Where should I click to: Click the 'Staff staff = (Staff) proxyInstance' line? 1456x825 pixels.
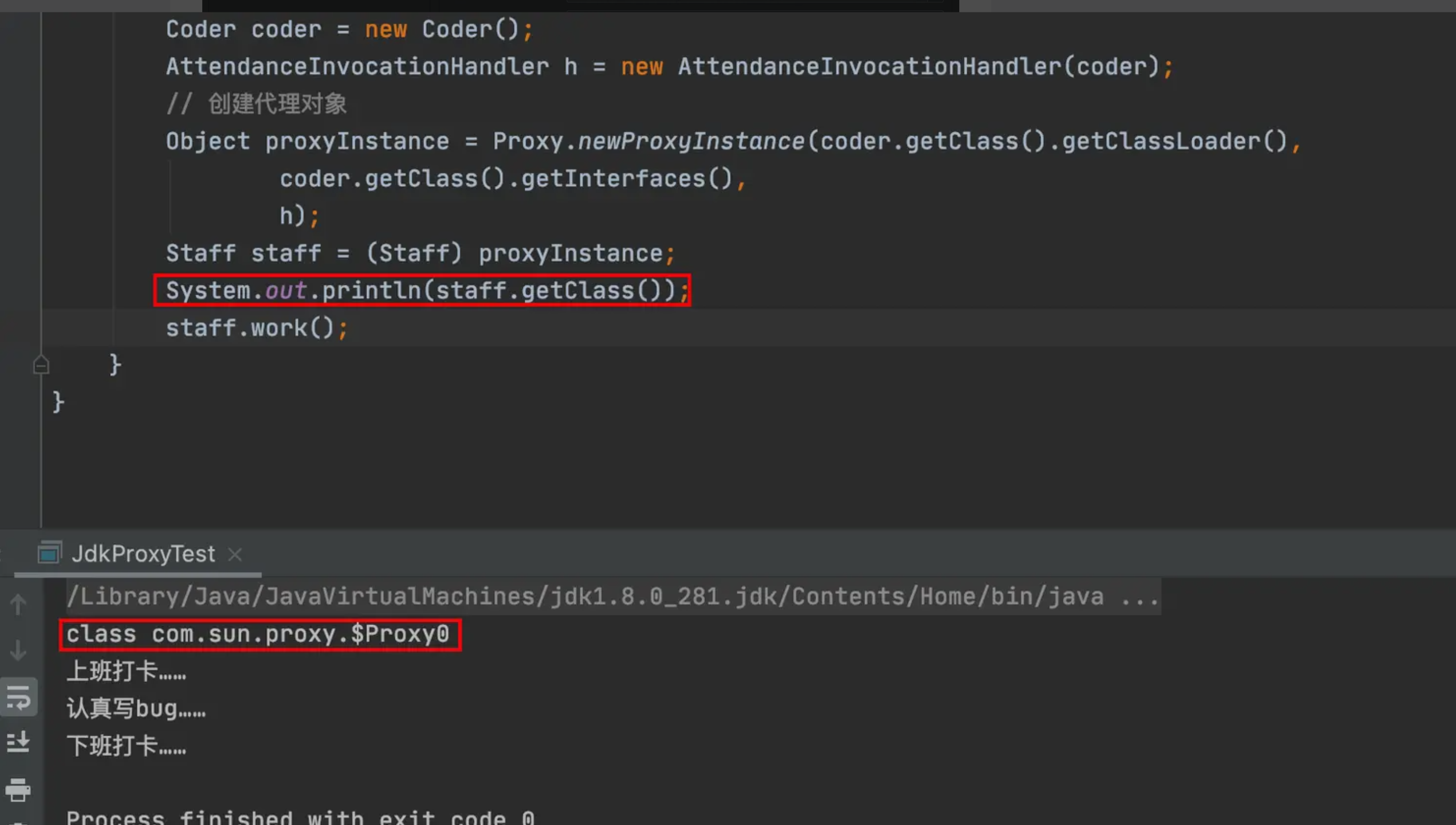coord(421,253)
